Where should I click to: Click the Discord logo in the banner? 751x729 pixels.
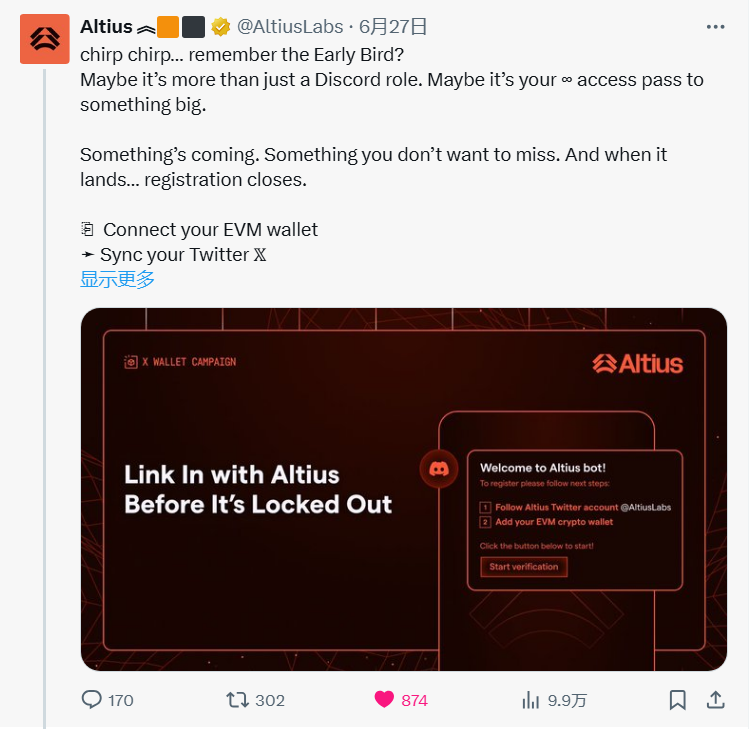coord(439,469)
